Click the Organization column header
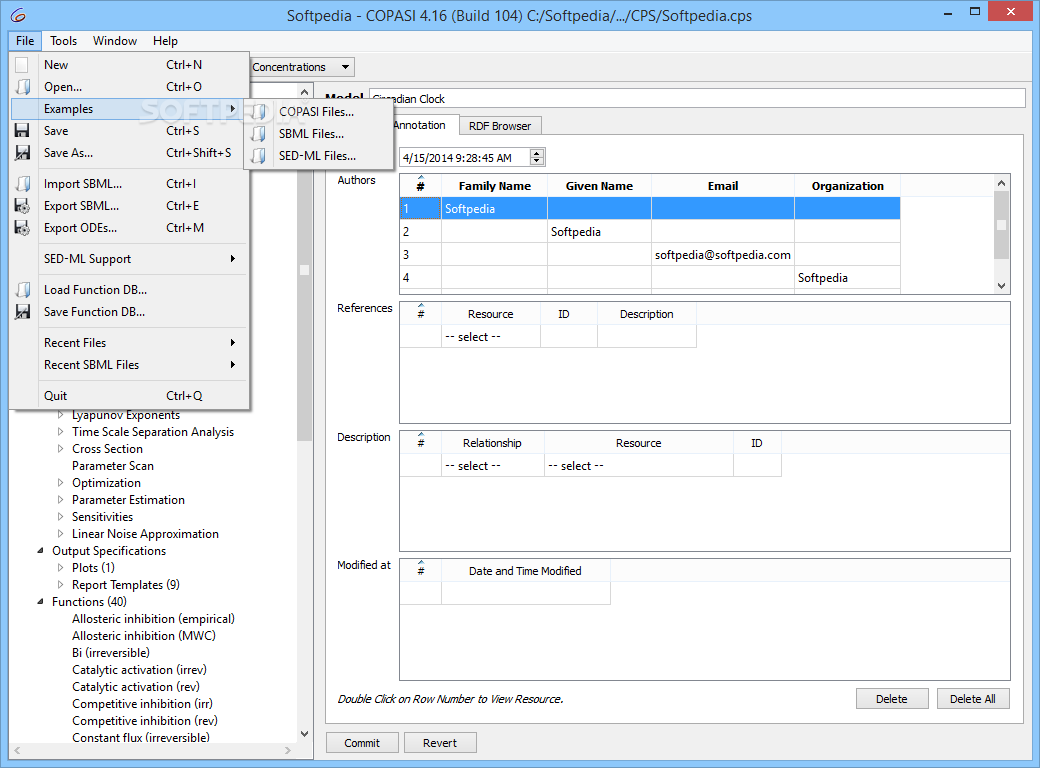The image size is (1040, 768). (847, 186)
